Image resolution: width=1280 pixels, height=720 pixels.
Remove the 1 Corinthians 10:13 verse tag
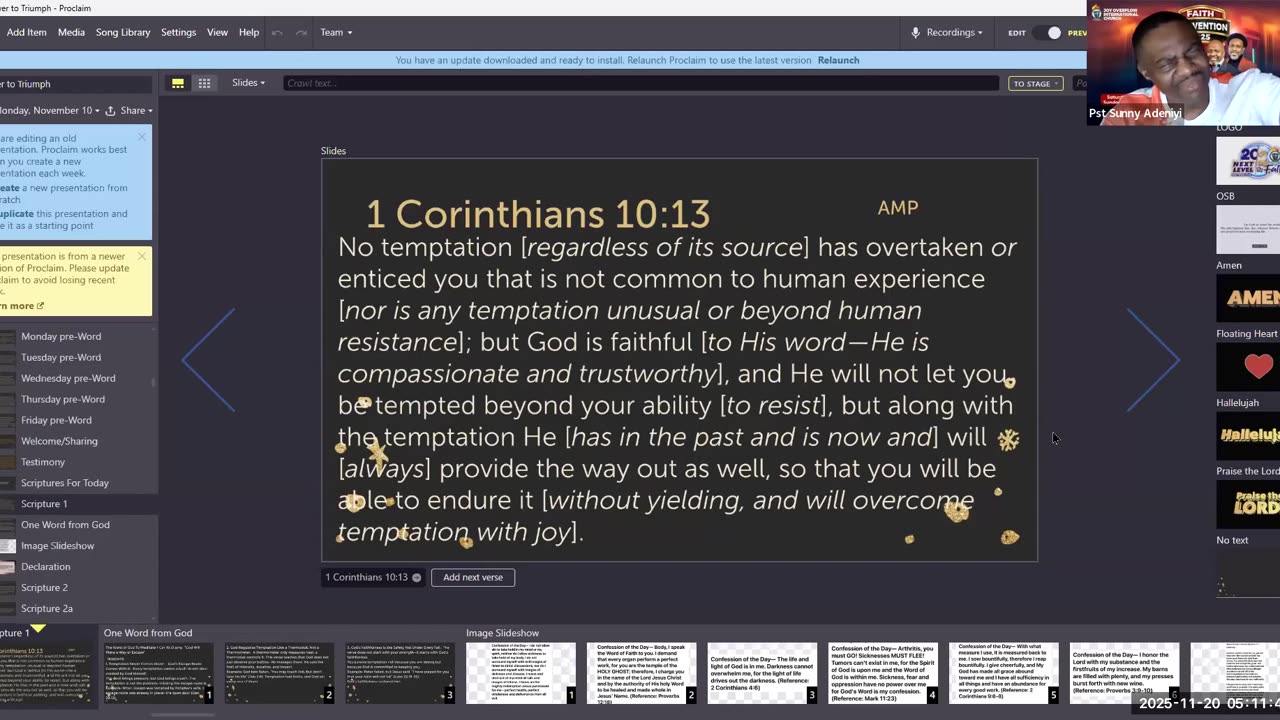(x=417, y=577)
